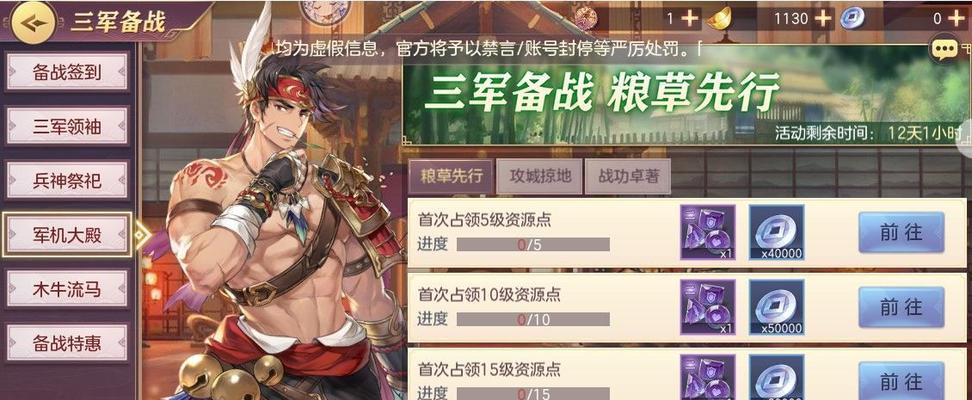Switch to the 攻城掠地 tab
The width and height of the screenshot is (972, 400).
point(537,176)
